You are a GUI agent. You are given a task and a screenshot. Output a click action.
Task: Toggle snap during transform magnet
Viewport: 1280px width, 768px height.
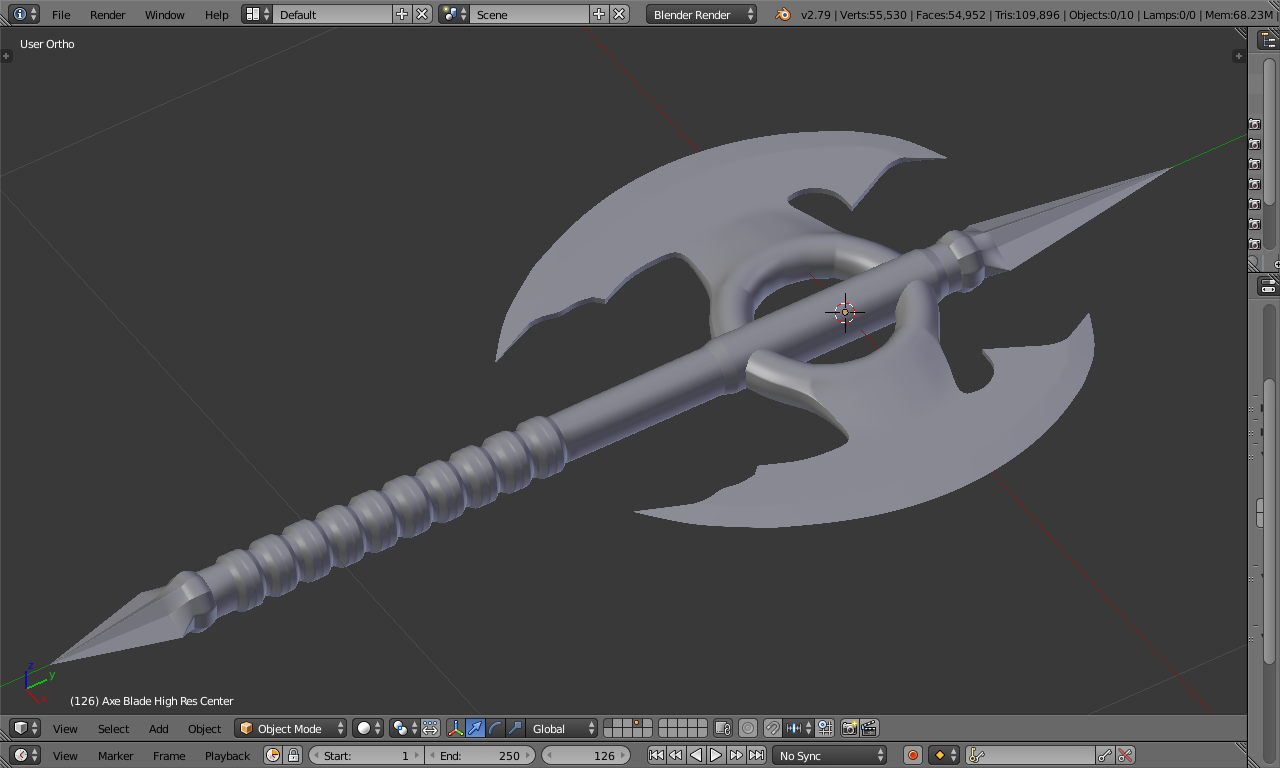coord(773,728)
